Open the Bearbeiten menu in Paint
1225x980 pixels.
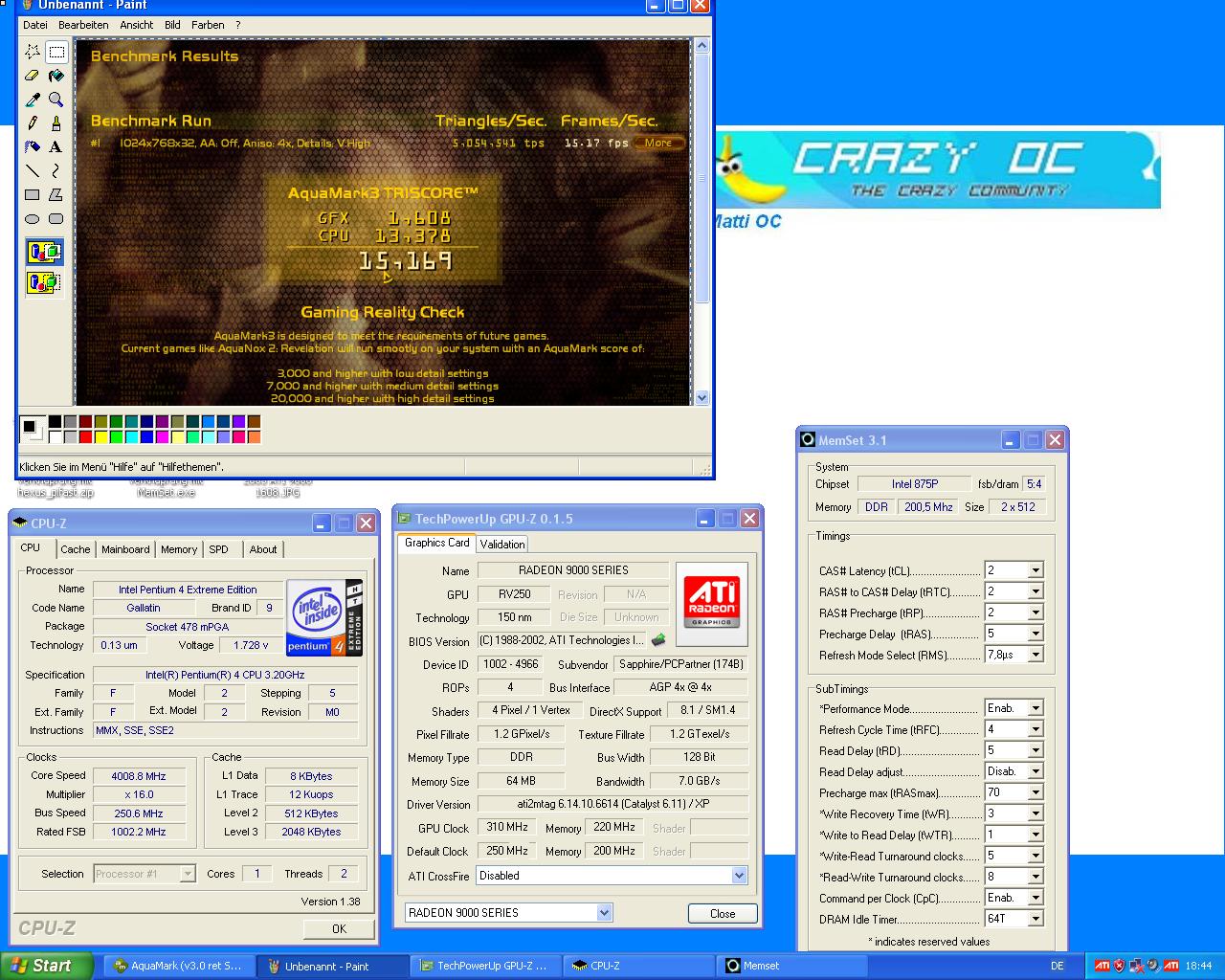[x=83, y=25]
